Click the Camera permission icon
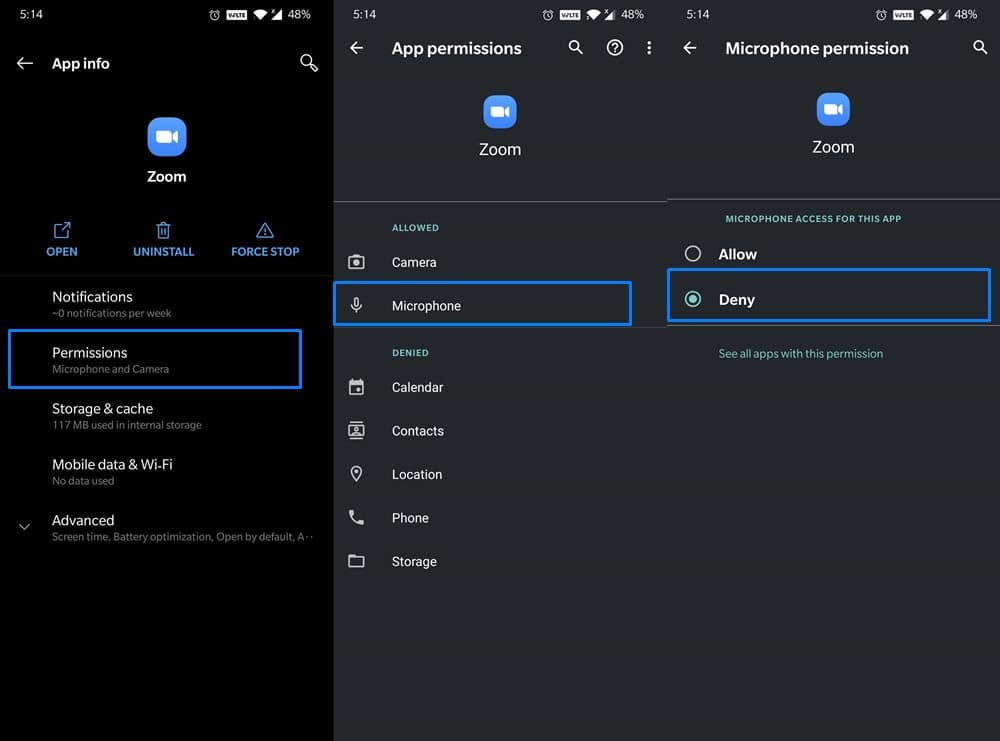The height and width of the screenshot is (741, 1000). [357, 261]
